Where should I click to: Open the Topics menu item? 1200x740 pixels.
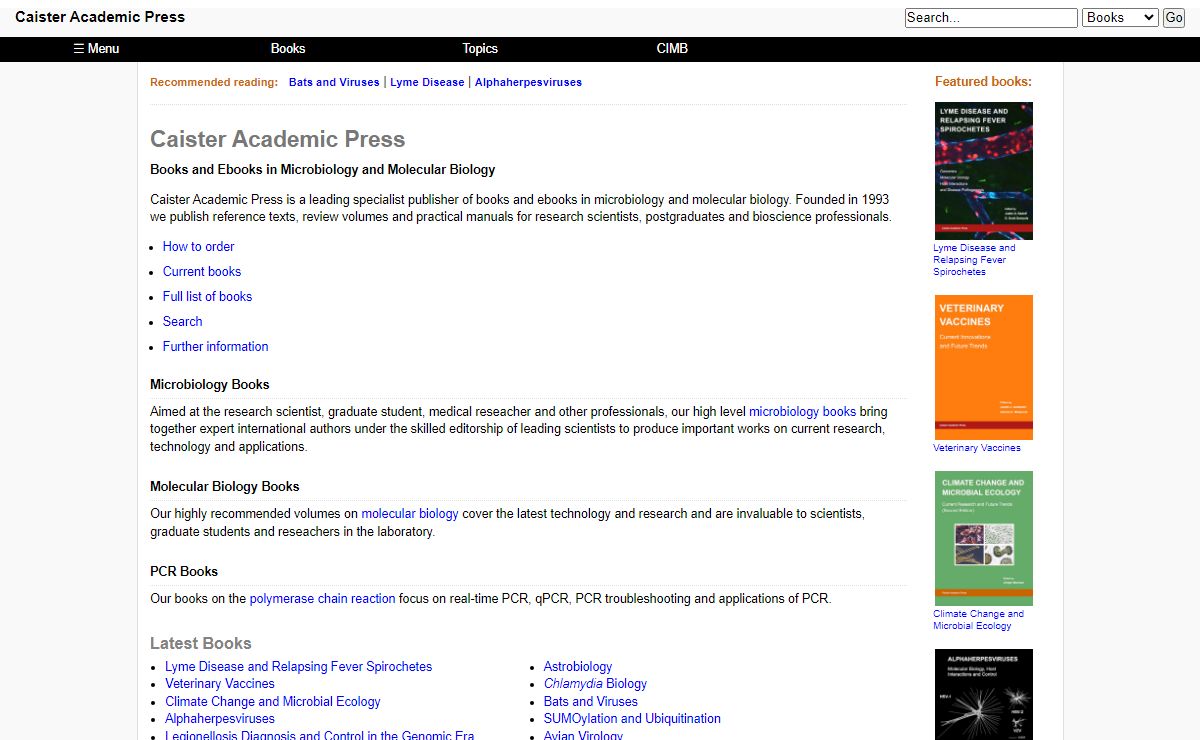pos(480,48)
